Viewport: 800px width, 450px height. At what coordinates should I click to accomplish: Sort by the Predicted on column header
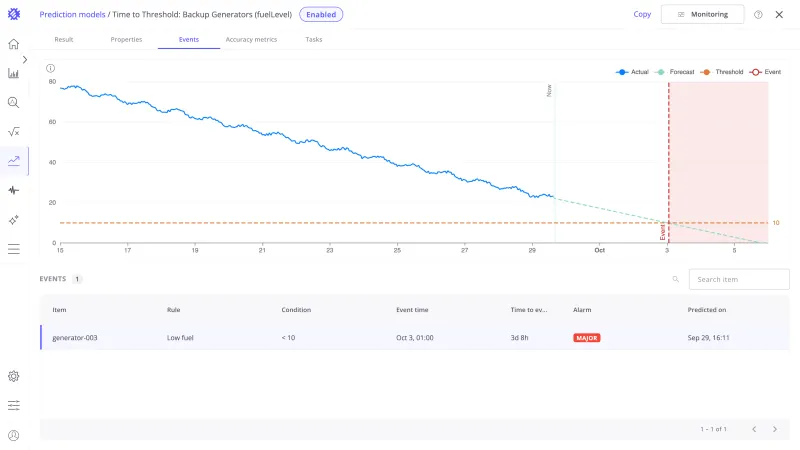(x=707, y=310)
